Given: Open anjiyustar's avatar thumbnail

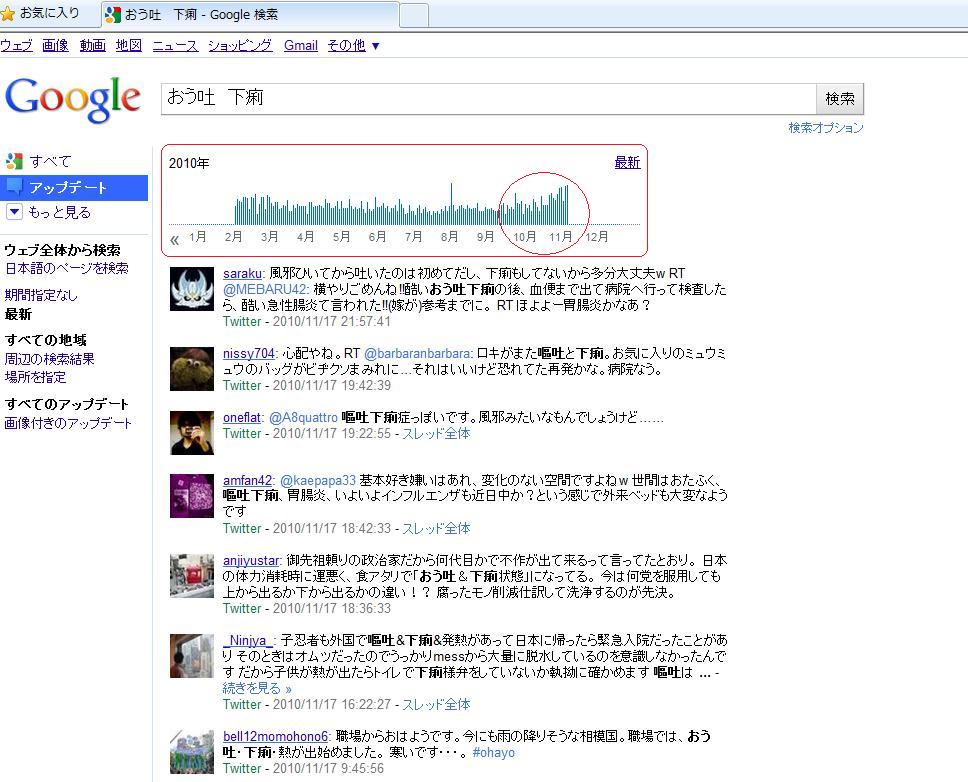Looking at the screenshot, I should (x=192, y=576).
